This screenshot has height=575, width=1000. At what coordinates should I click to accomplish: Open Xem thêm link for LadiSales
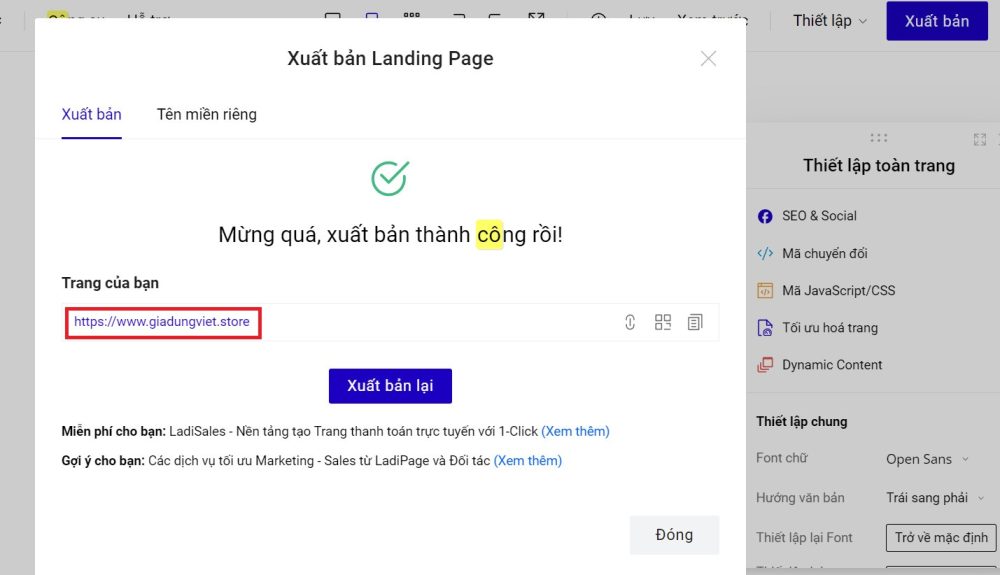point(575,432)
